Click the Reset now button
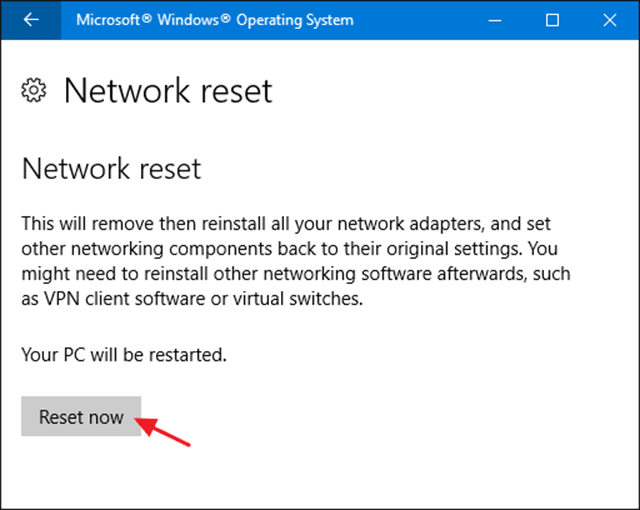 [81, 416]
